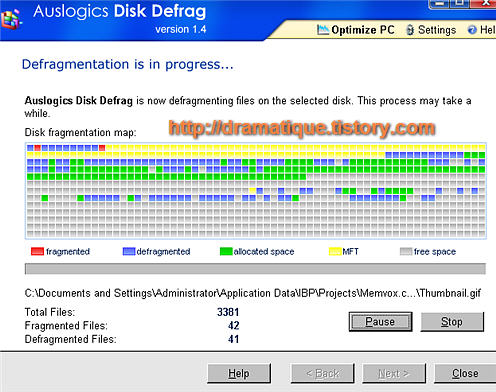The height and width of the screenshot is (392, 496).
Task: Click the grayed-out Back button
Action: coord(322,373)
